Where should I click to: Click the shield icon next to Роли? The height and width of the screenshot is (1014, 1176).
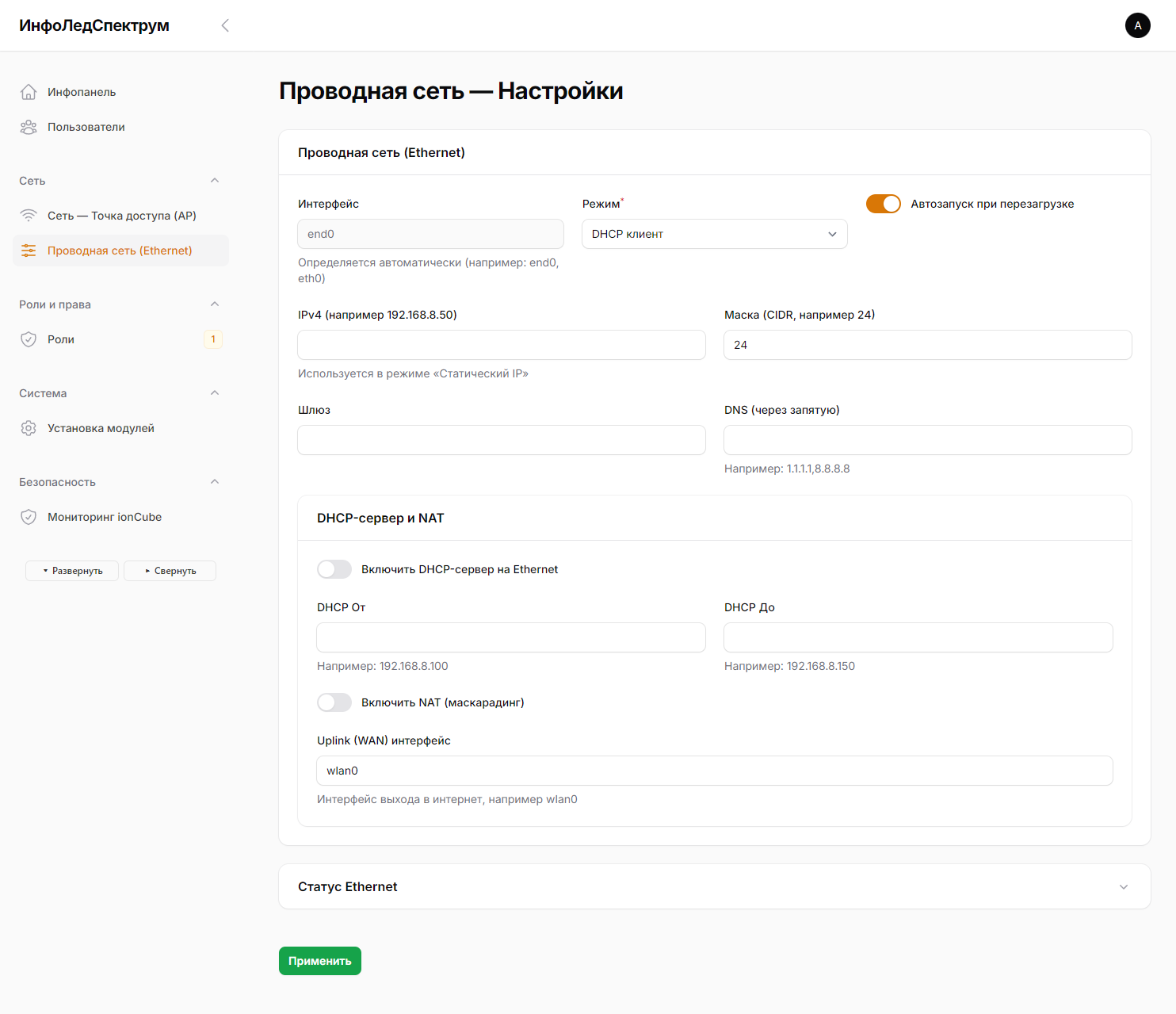(x=29, y=339)
